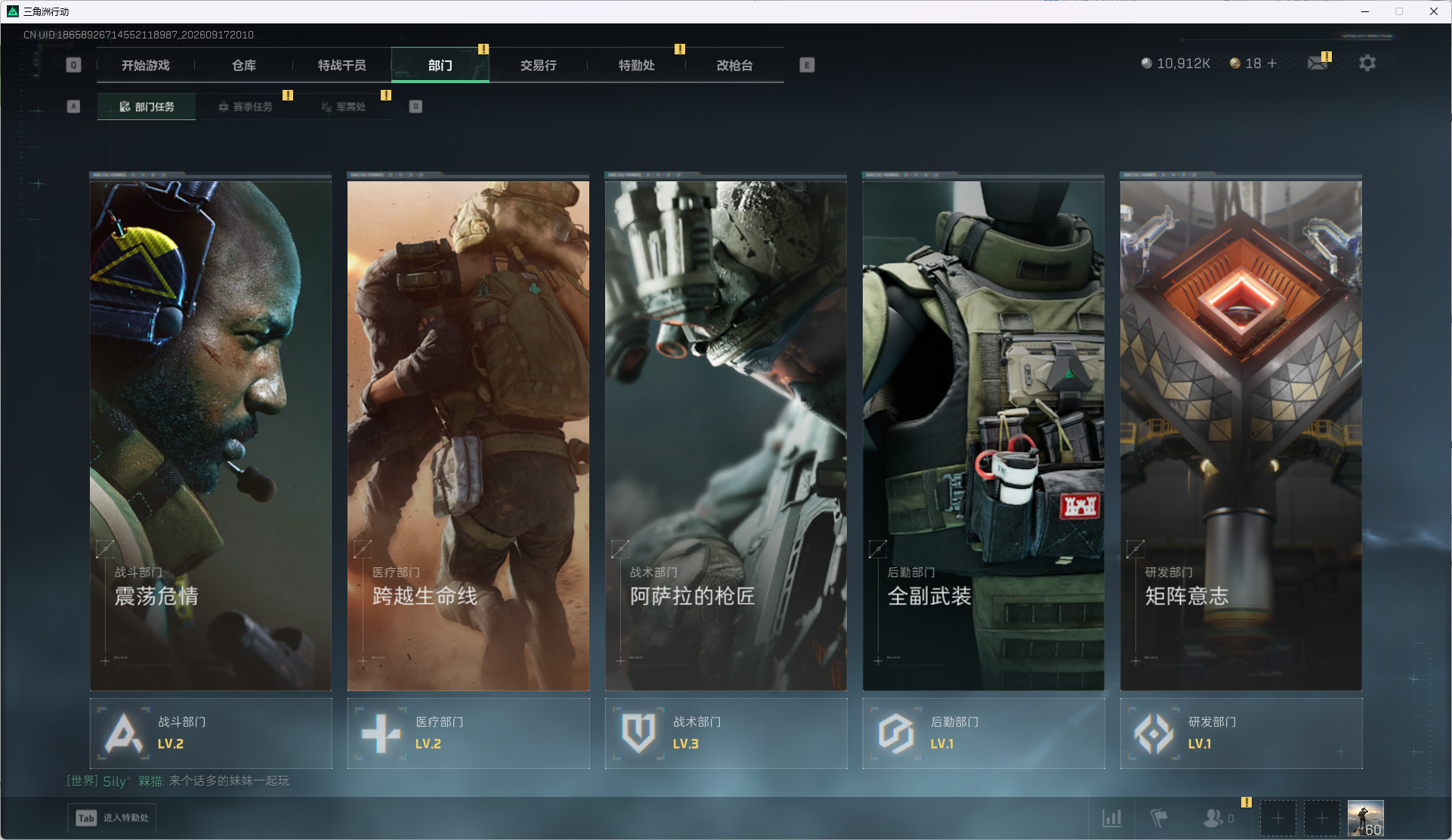This screenshot has width=1452, height=840.
Task: Open the 交易行 tab
Action: (539, 65)
